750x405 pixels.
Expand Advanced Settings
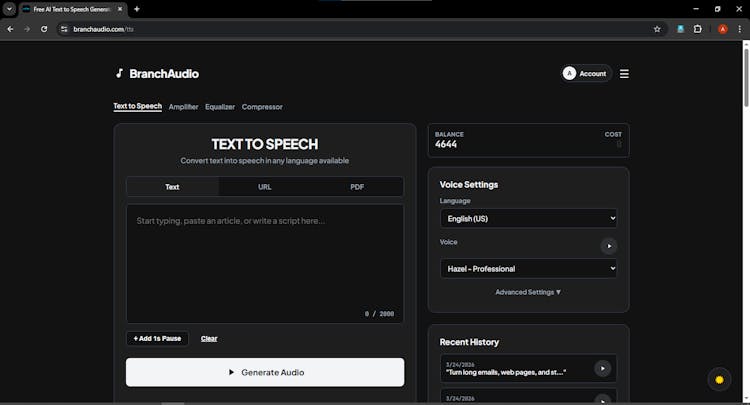pos(528,292)
